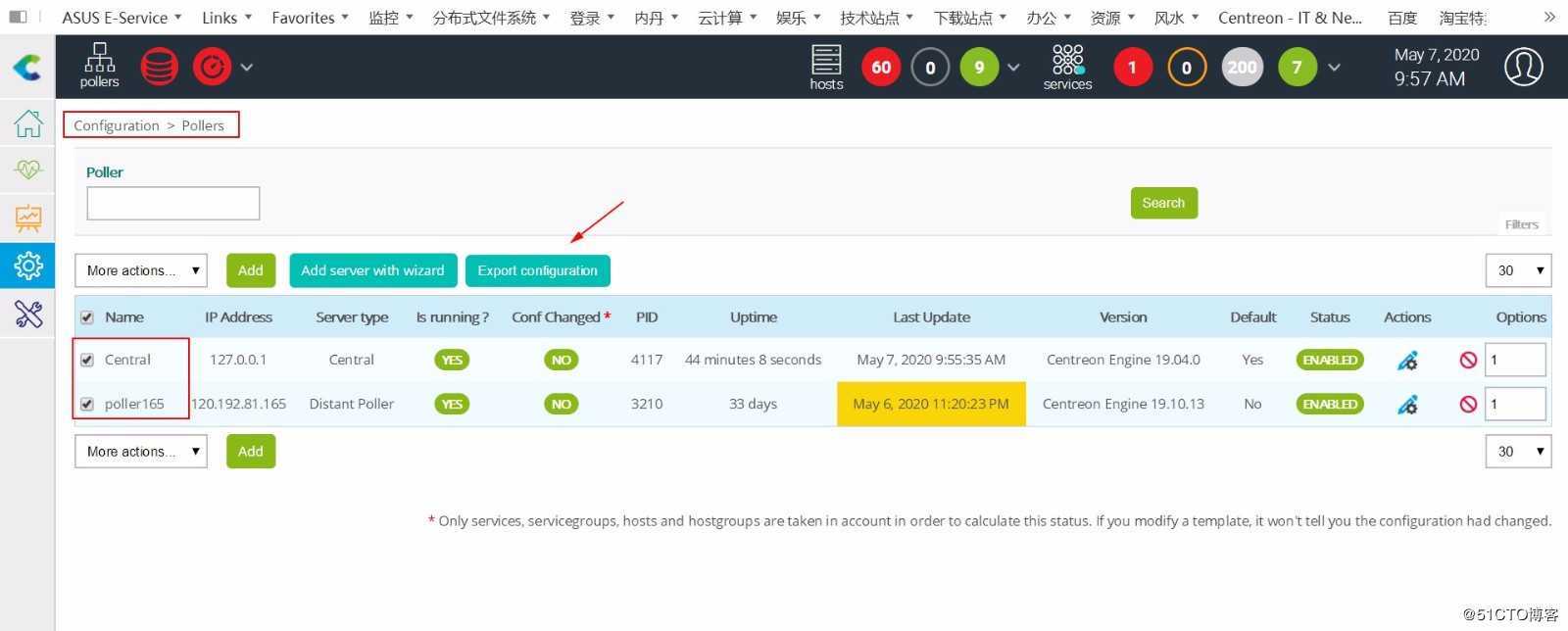Click the red database status icon
The height and width of the screenshot is (631, 1568).
pyautogui.click(x=159, y=67)
